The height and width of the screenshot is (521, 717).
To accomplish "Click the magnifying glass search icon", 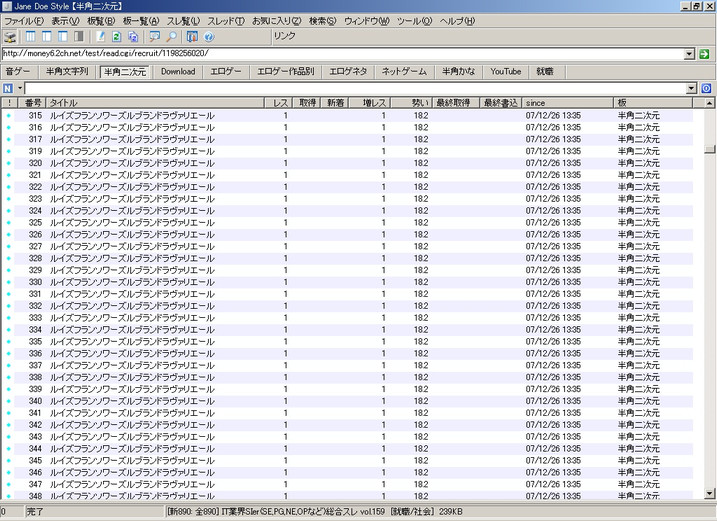I will tap(171, 37).
